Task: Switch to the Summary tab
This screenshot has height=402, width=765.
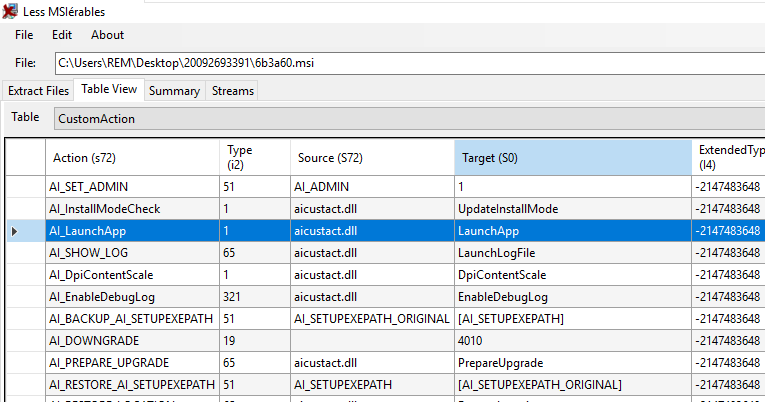Action: 174,91
